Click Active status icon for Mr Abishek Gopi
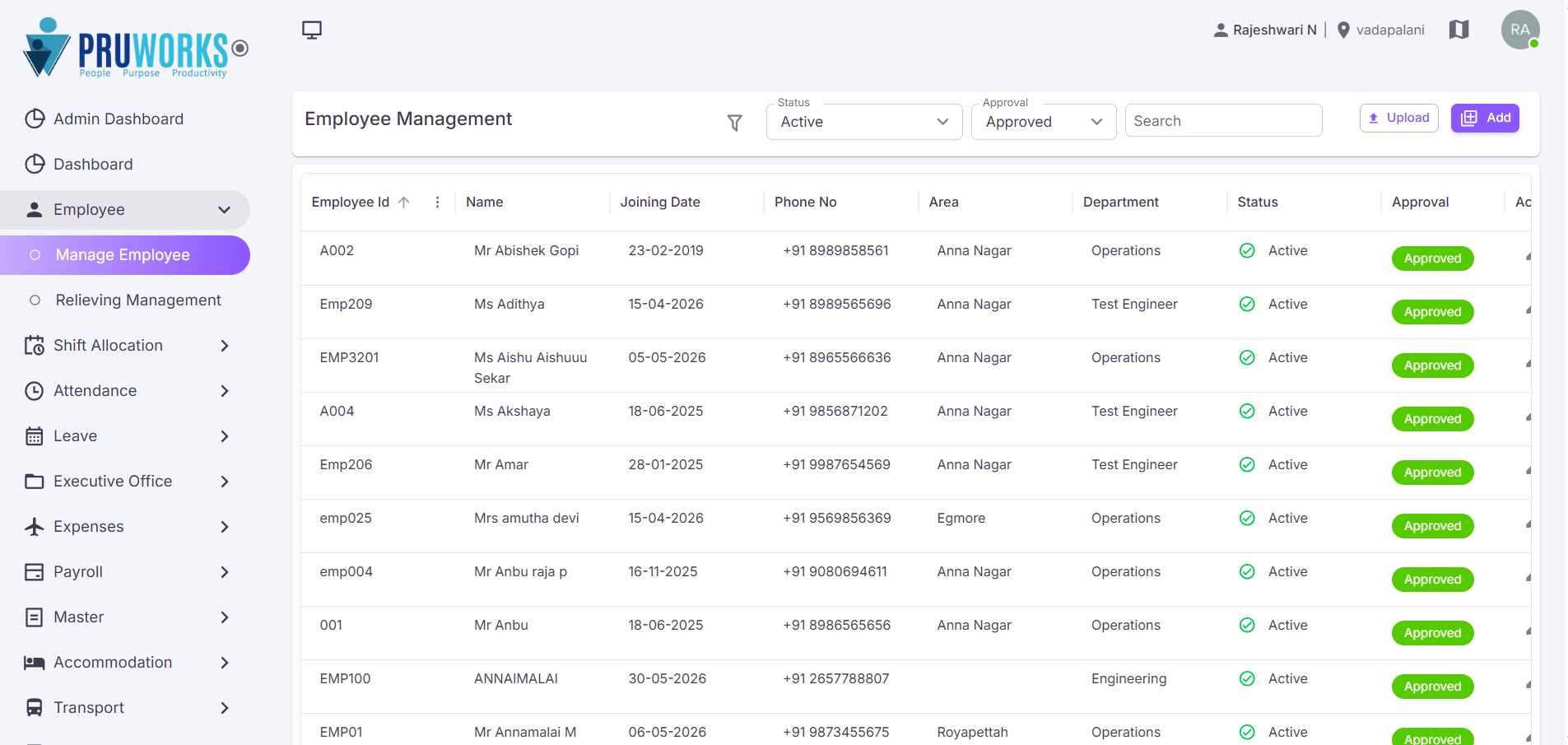The height and width of the screenshot is (745, 1568). pos(1247,250)
